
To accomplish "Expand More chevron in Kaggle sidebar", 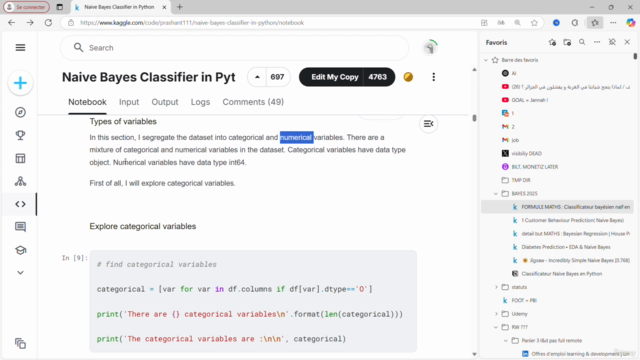I will click(20, 273).
